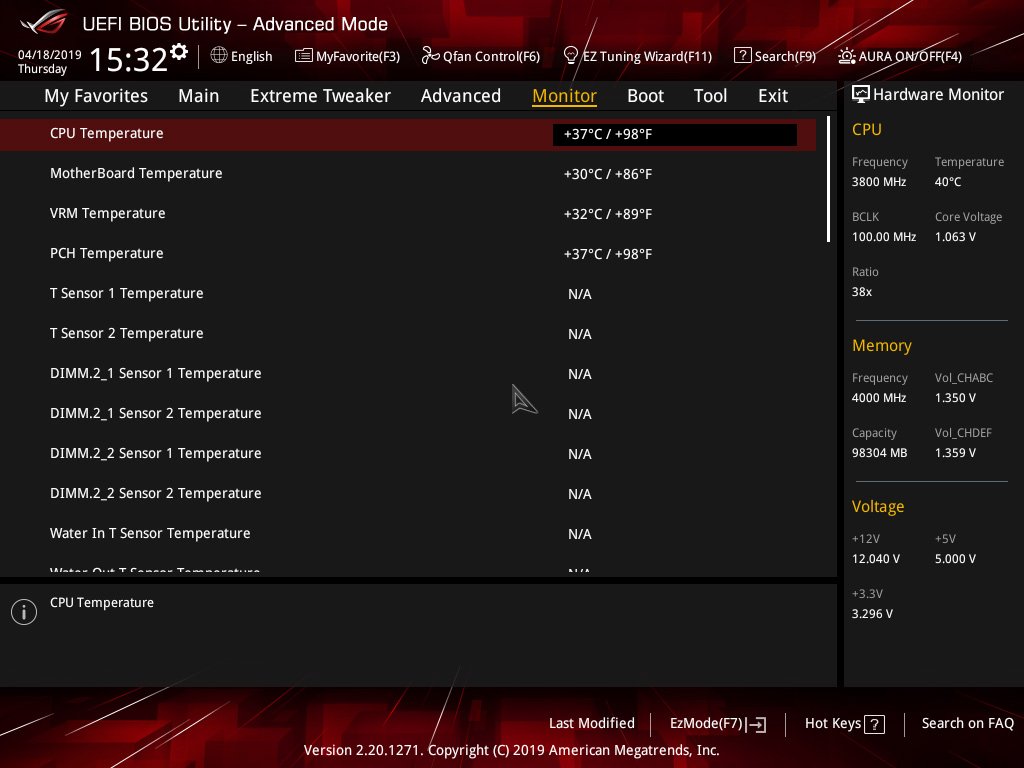Open the Tool tab
Screen dimensions: 1024x768
click(711, 96)
